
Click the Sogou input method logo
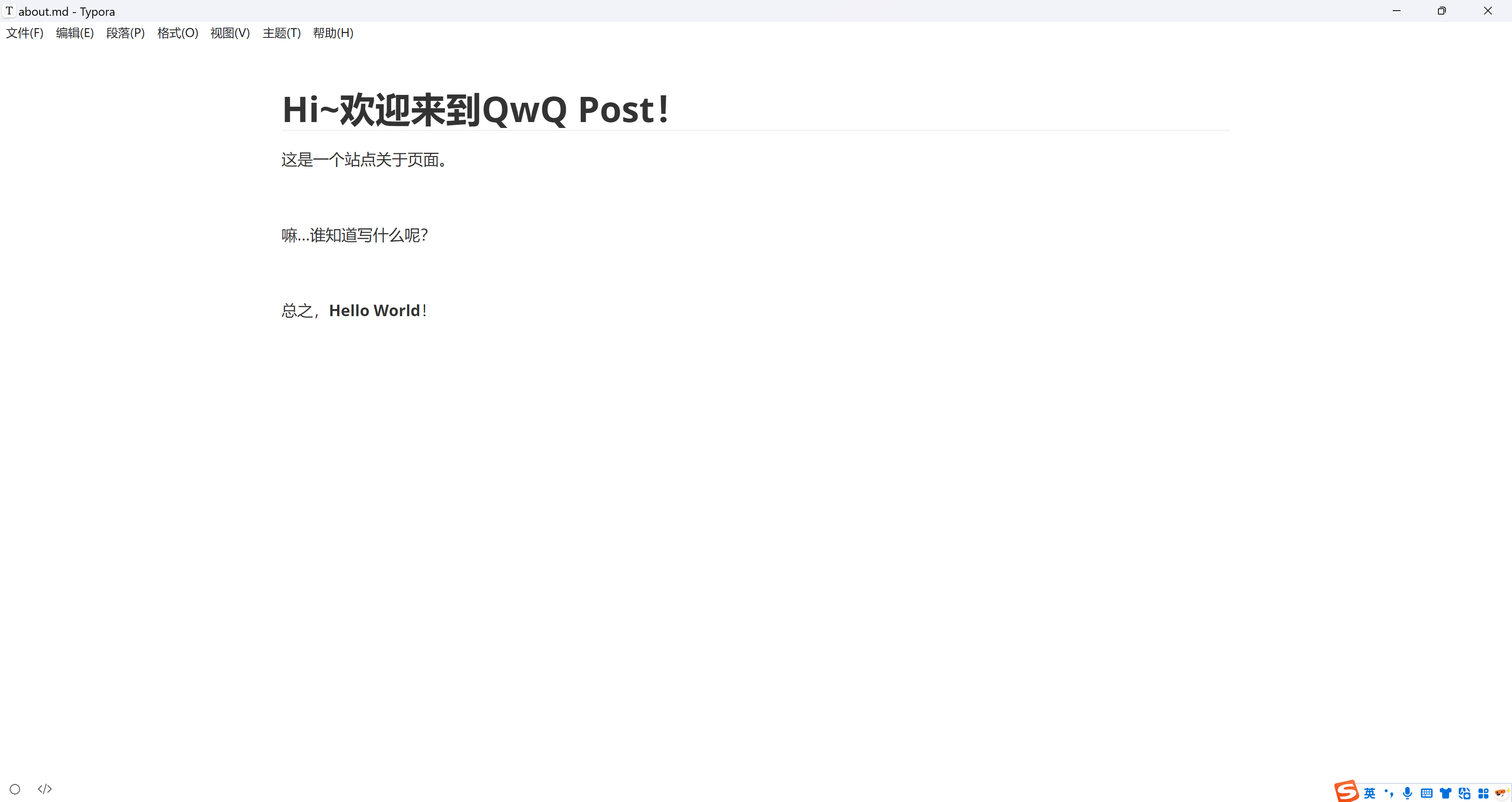point(1347,791)
